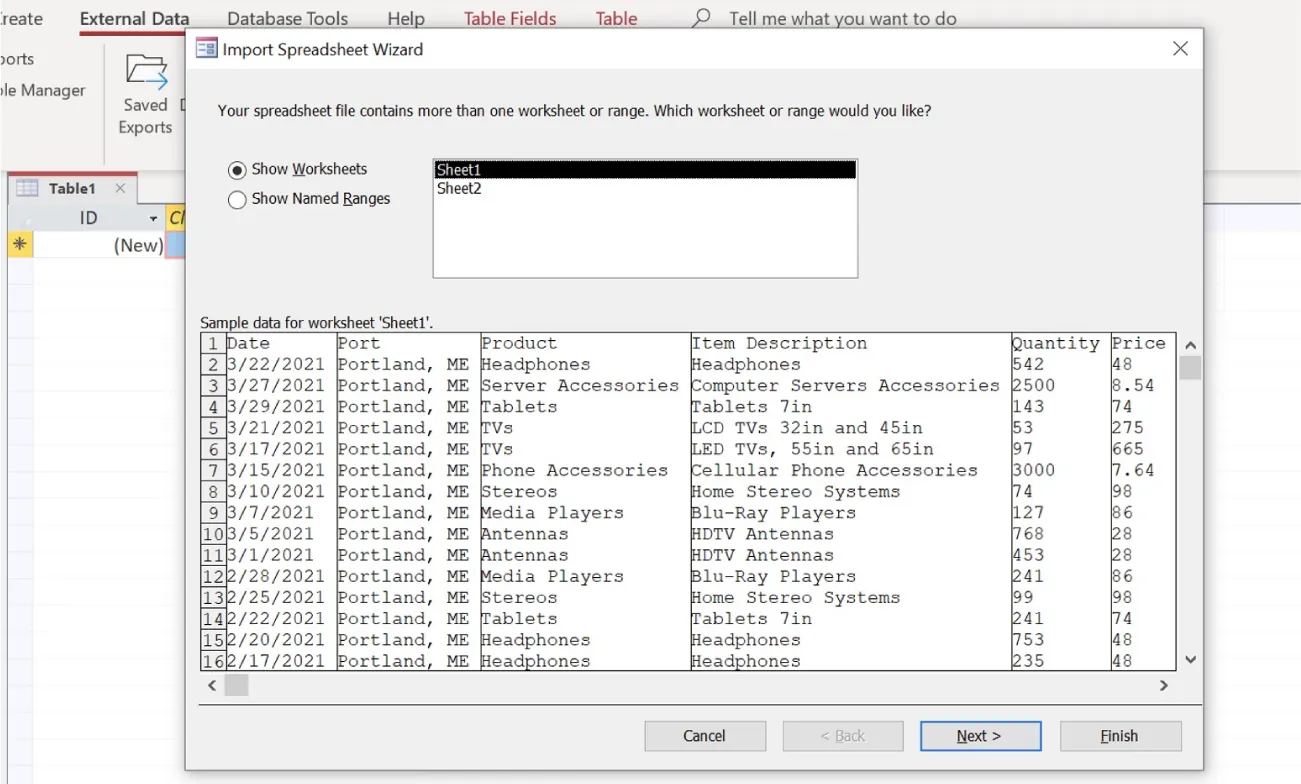Viewport: 1301px width, 784px height.
Task: Enable Show Named Ranges instead of worksheets
Action: (x=237, y=199)
